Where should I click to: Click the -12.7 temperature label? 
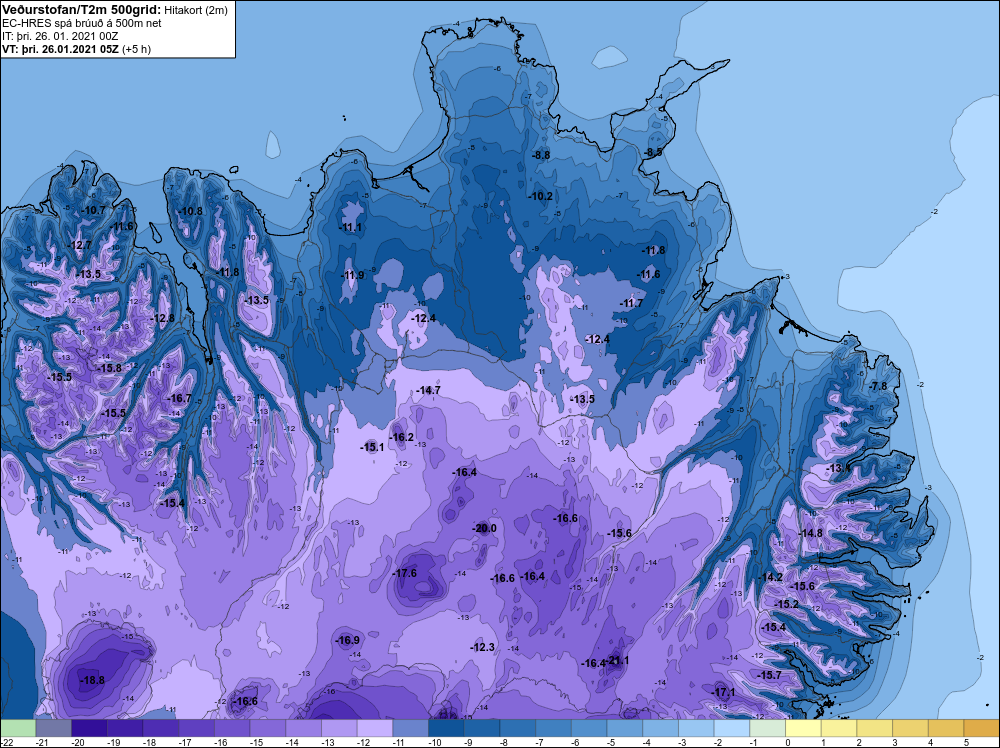point(80,245)
